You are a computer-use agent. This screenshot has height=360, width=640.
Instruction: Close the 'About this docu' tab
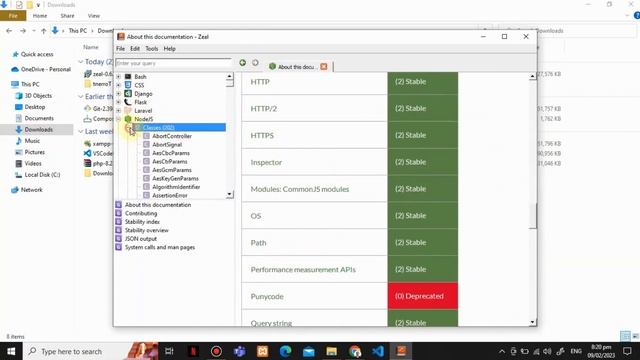click(324, 67)
